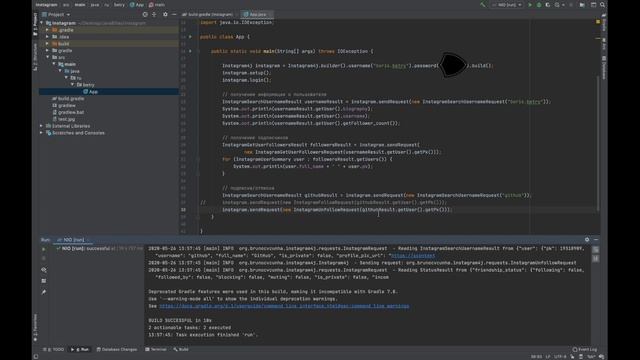Image resolution: width=640 pixels, height=360 pixels.
Task: Run the app with green play button
Action: (530, 5)
